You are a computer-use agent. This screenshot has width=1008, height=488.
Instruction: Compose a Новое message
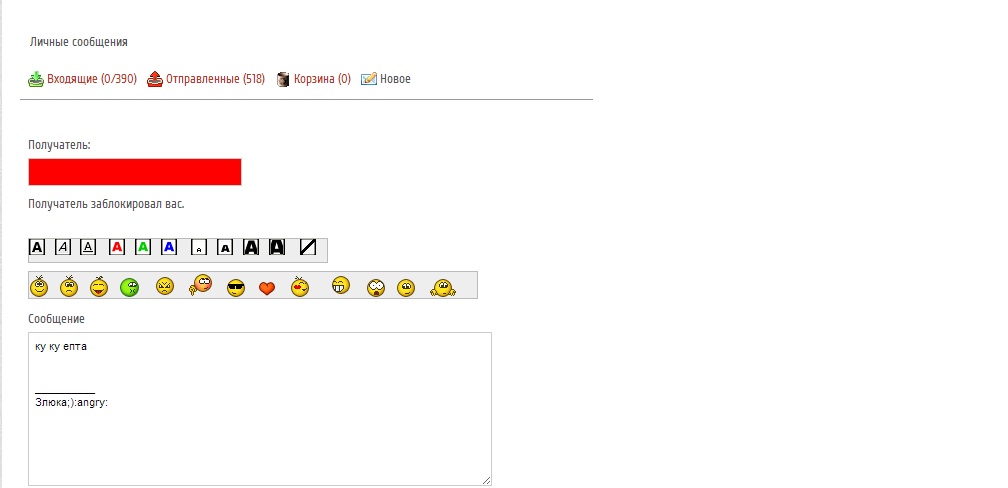pos(386,79)
